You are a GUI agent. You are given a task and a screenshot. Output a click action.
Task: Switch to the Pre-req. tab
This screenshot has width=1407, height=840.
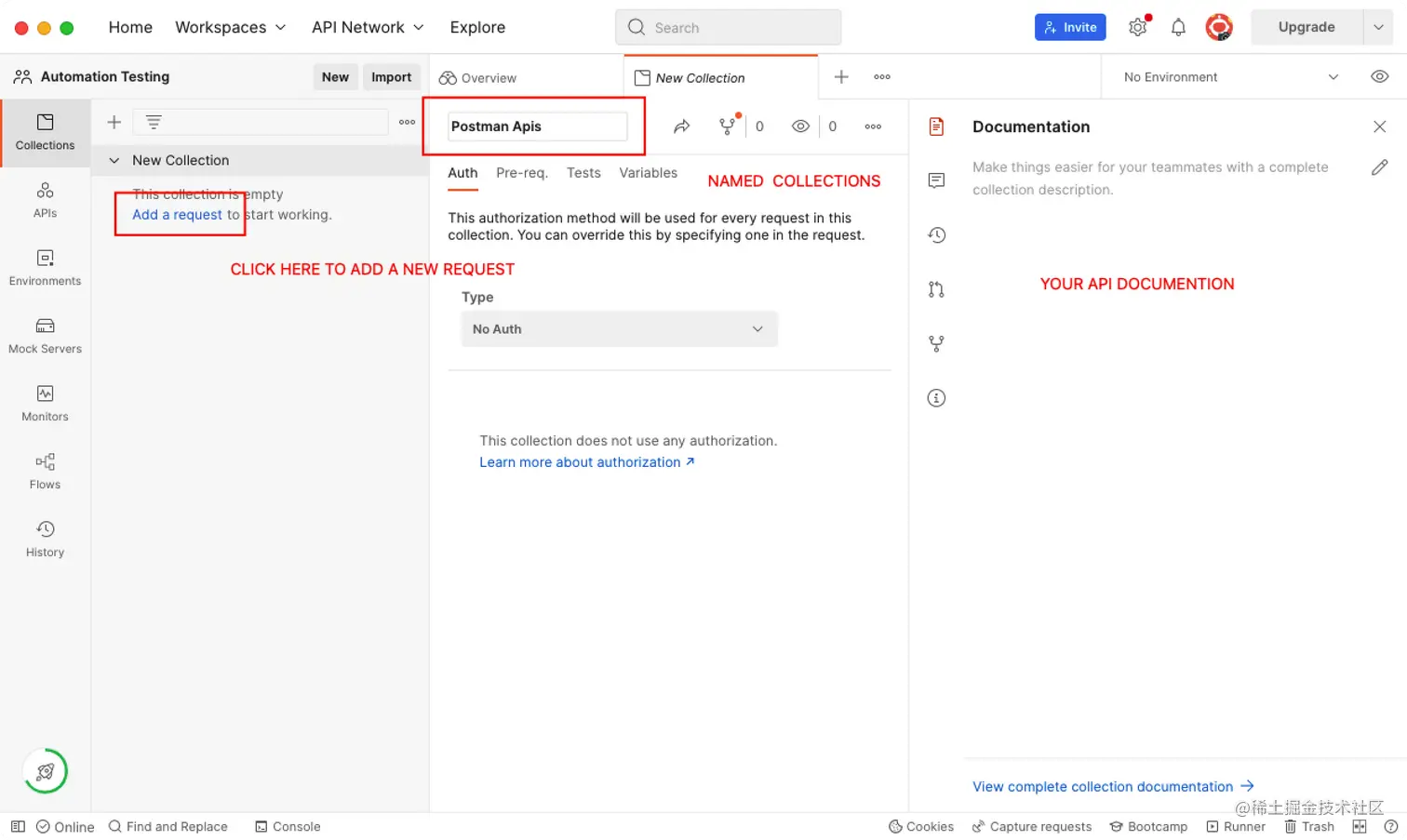[522, 173]
